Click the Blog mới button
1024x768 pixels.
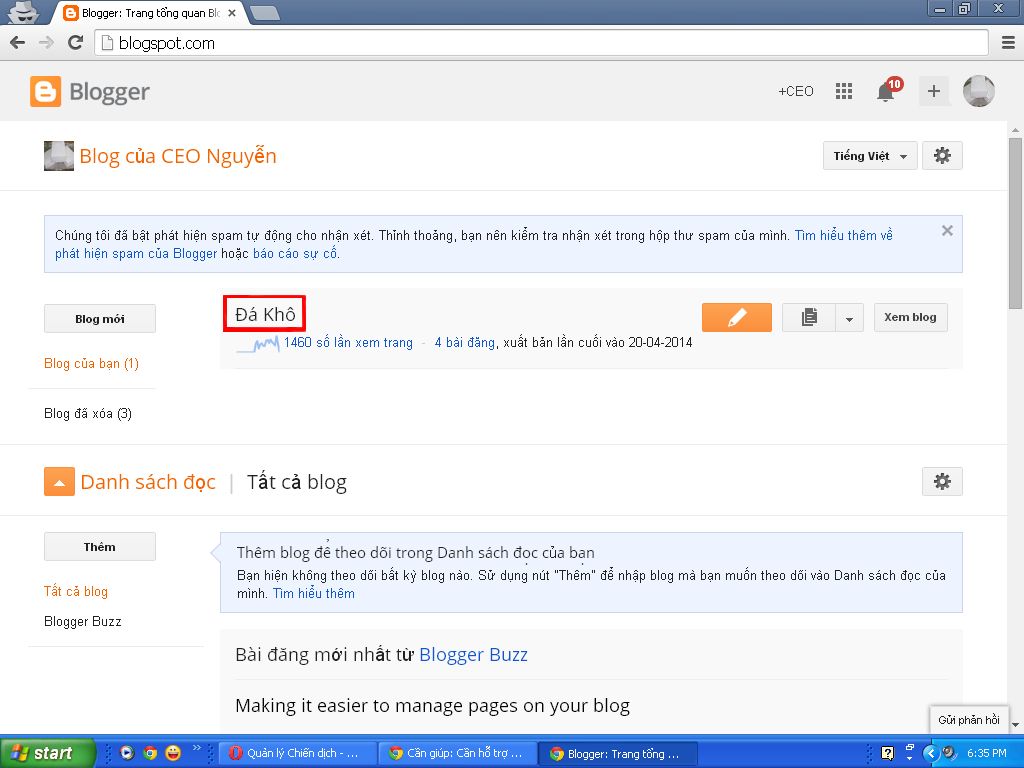tap(100, 319)
